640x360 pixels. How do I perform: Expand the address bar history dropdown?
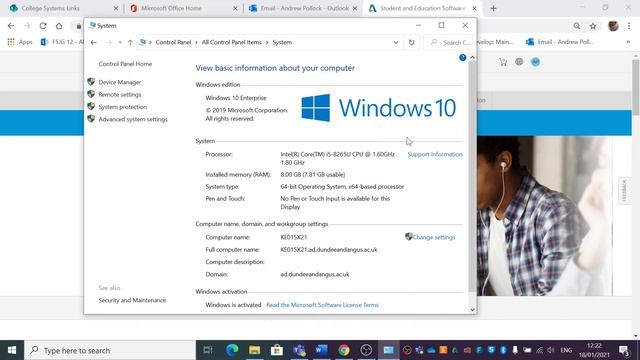tap(396, 42)
